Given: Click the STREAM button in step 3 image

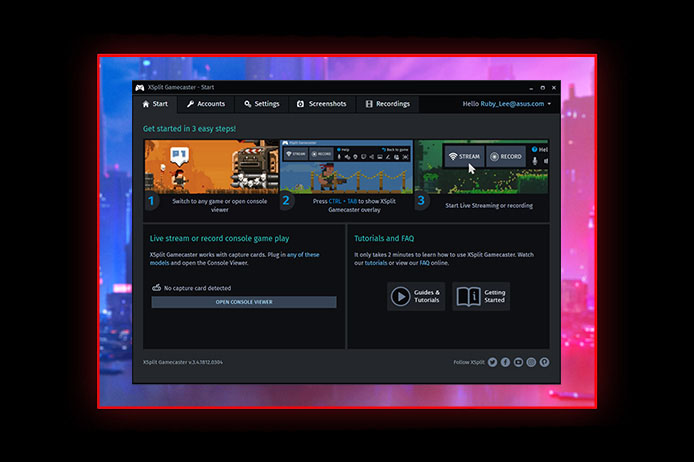Looking at the screenshot, I should point(464,157).
